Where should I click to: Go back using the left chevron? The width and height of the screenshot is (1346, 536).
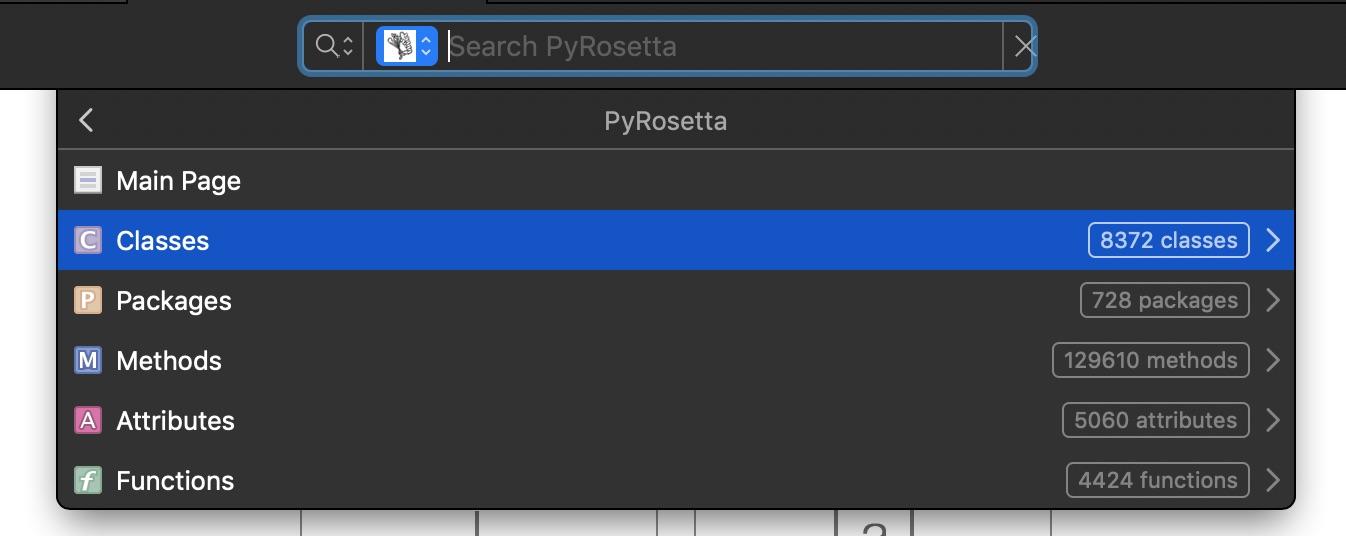click(86, 121)
